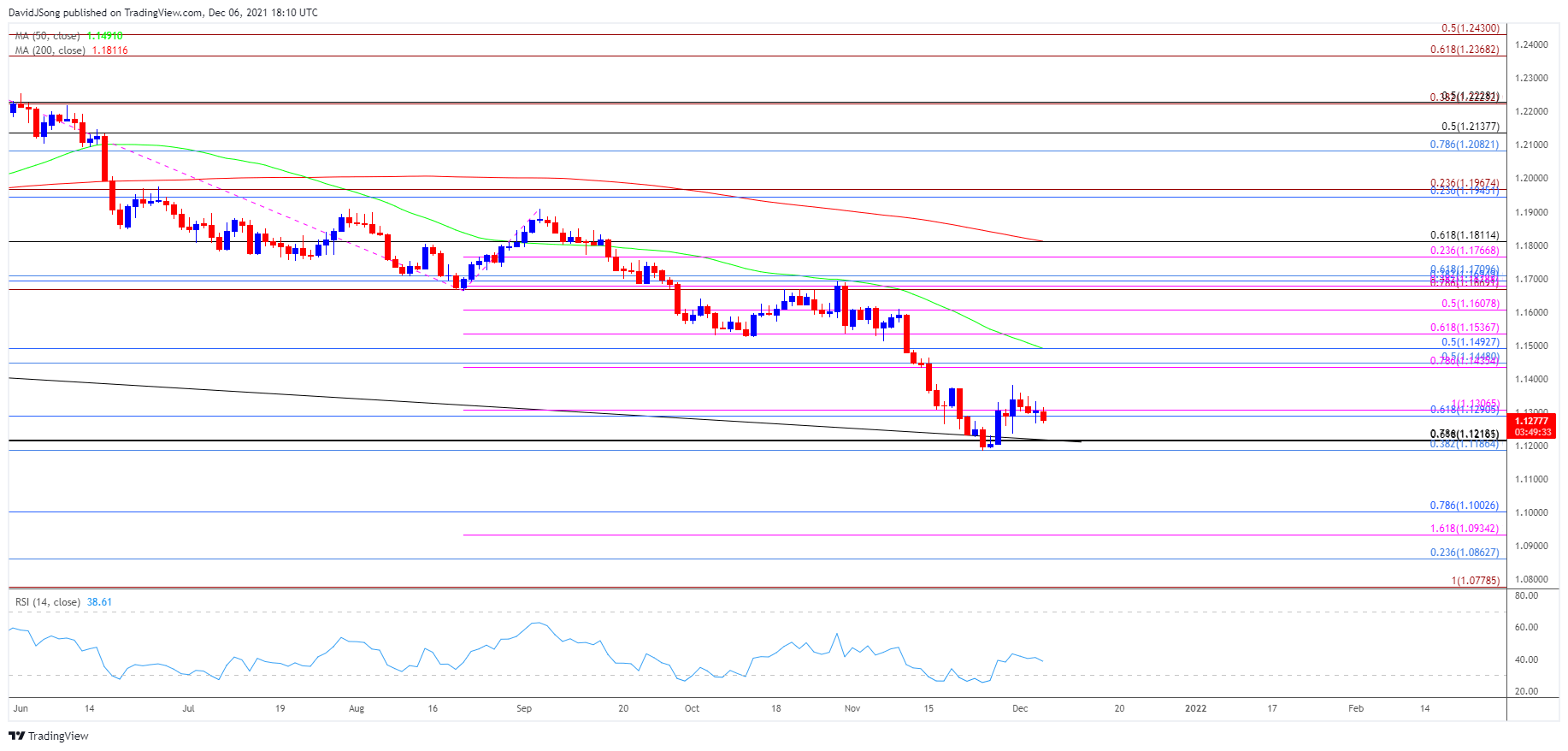Screen dimensions: 1568x751
Task: Select the 0.5(1.24300) Fibonacci label
Action: click(x=1470, y=28)
